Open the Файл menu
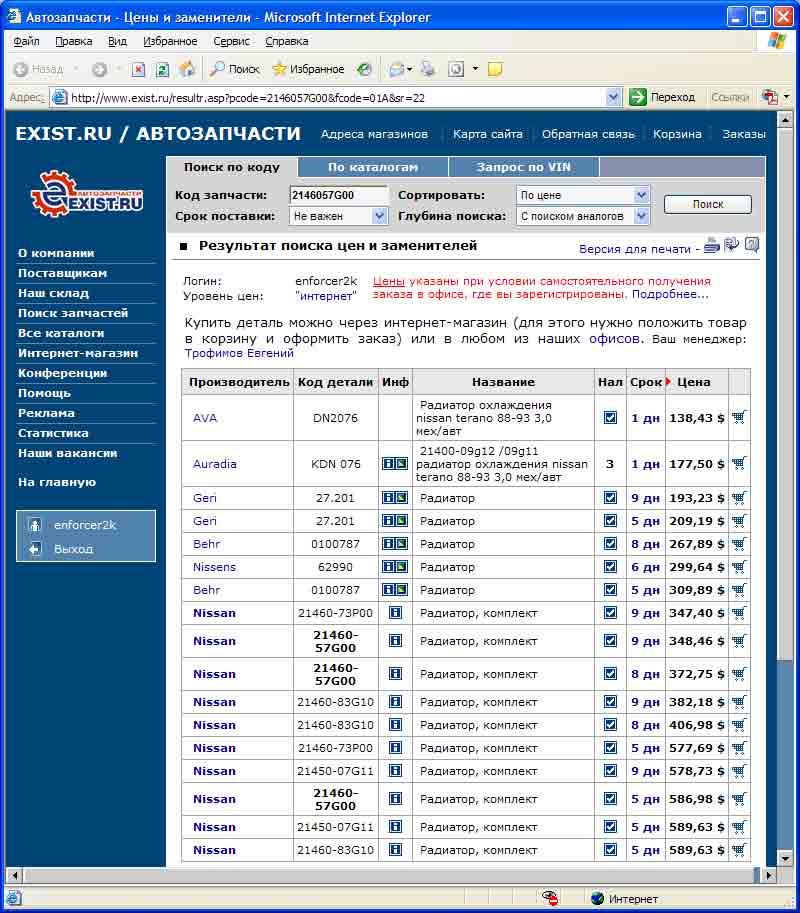 tap(26, 41)
